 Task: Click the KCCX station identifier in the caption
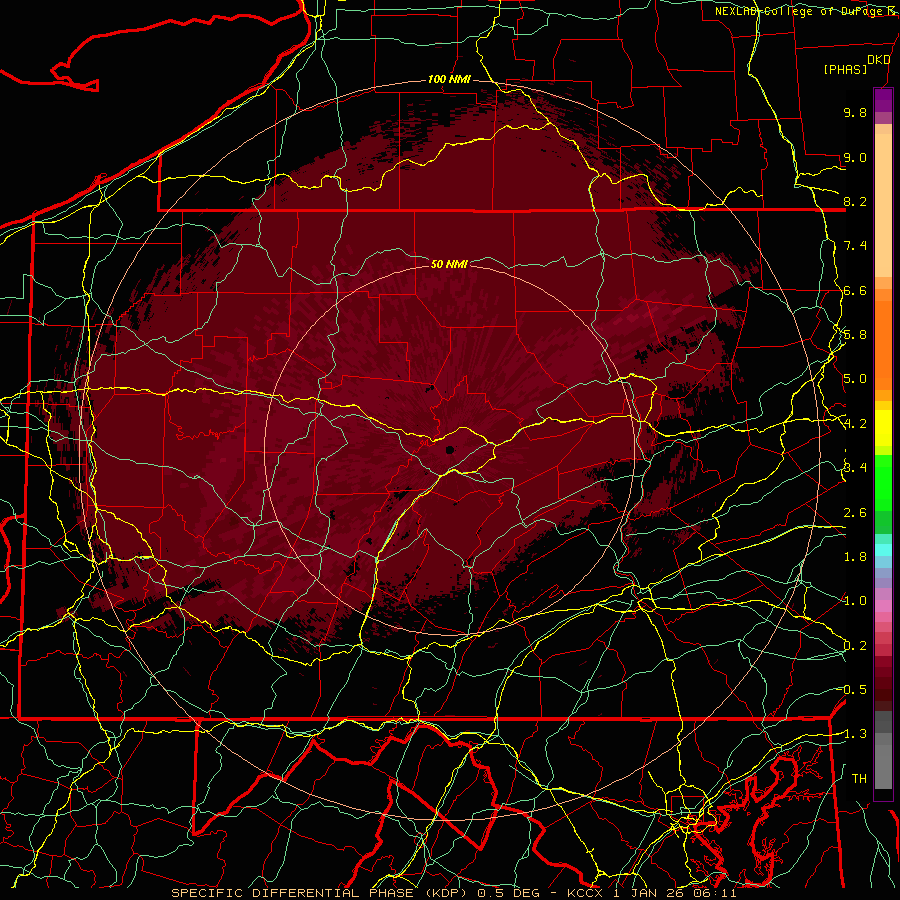[x=585, y=893]
